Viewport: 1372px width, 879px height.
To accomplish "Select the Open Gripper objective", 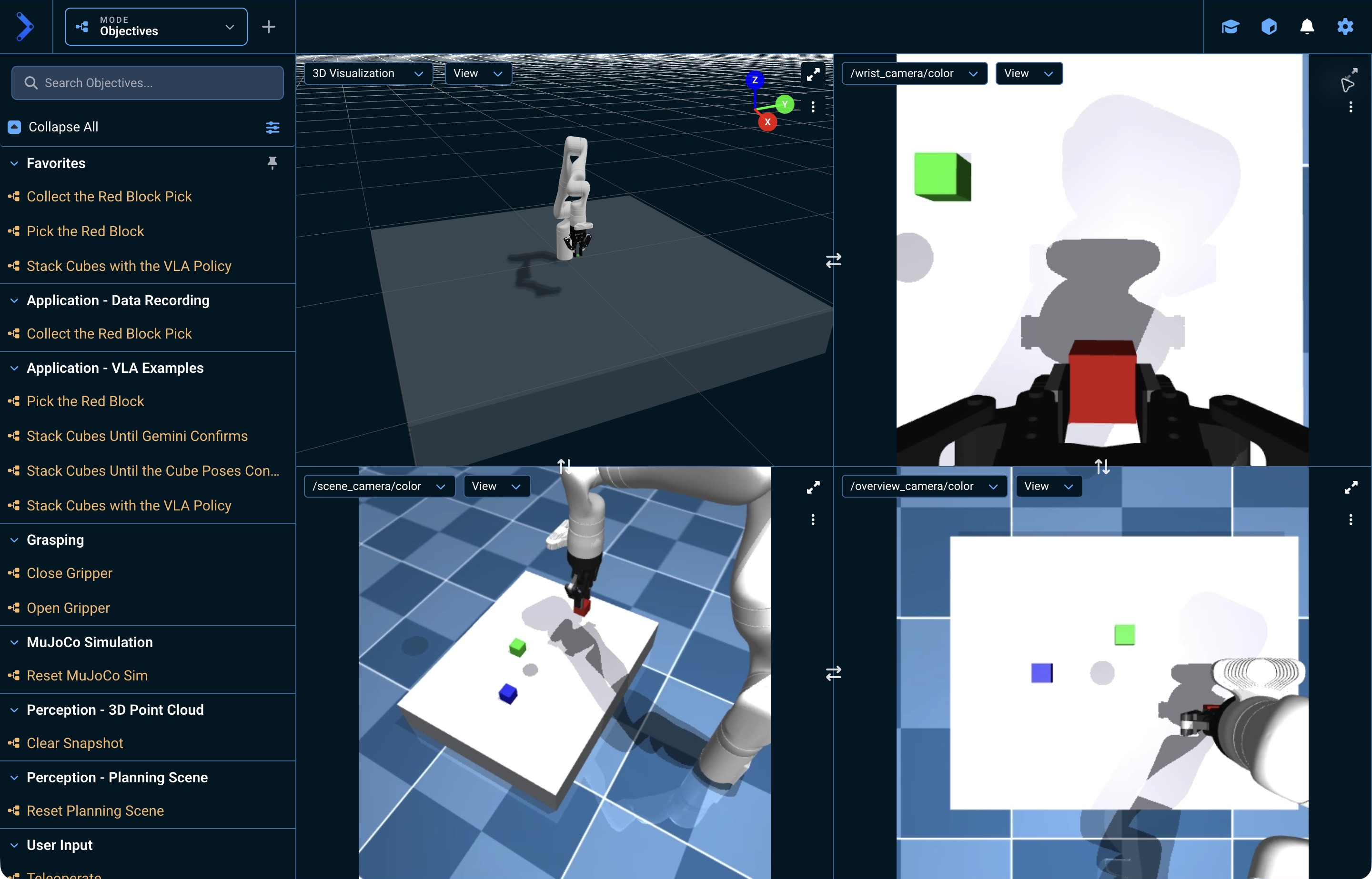I will (68, 608).
